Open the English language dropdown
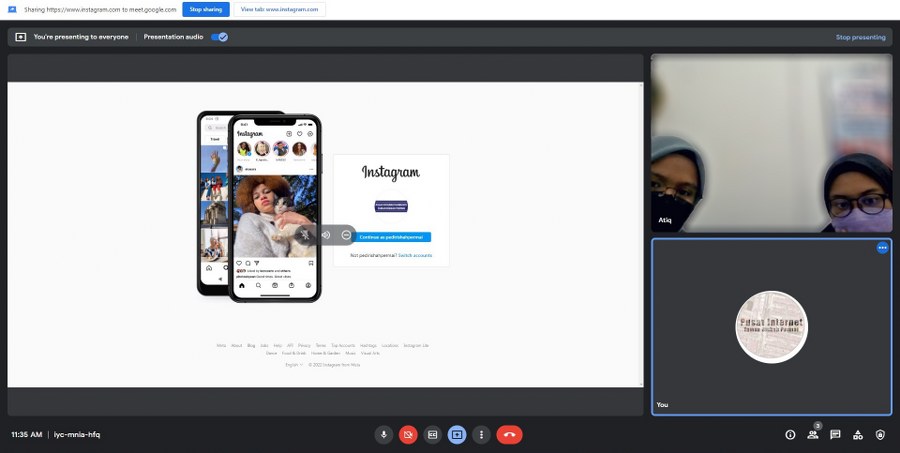The height and width of the screenshot is (453, 900). 294,365
